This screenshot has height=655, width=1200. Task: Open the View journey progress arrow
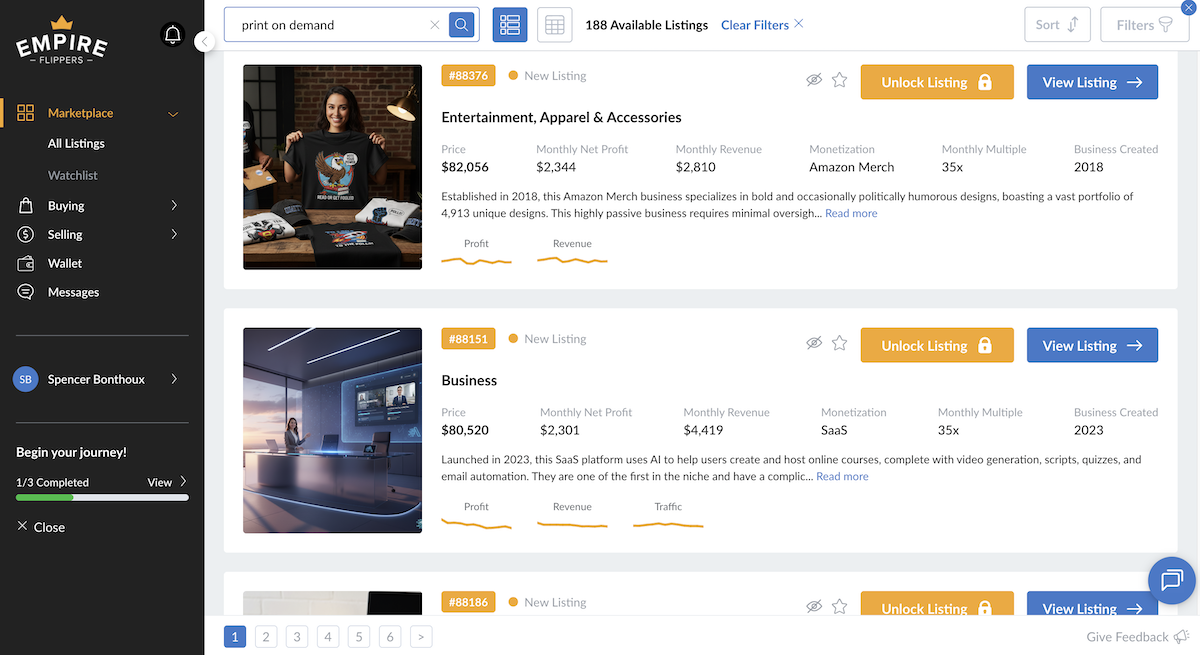click(183, 482)
